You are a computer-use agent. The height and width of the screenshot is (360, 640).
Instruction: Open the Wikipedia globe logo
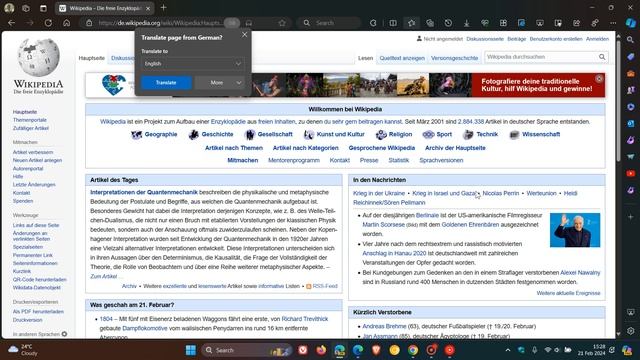pyautogui.click(x=38, y=57)
